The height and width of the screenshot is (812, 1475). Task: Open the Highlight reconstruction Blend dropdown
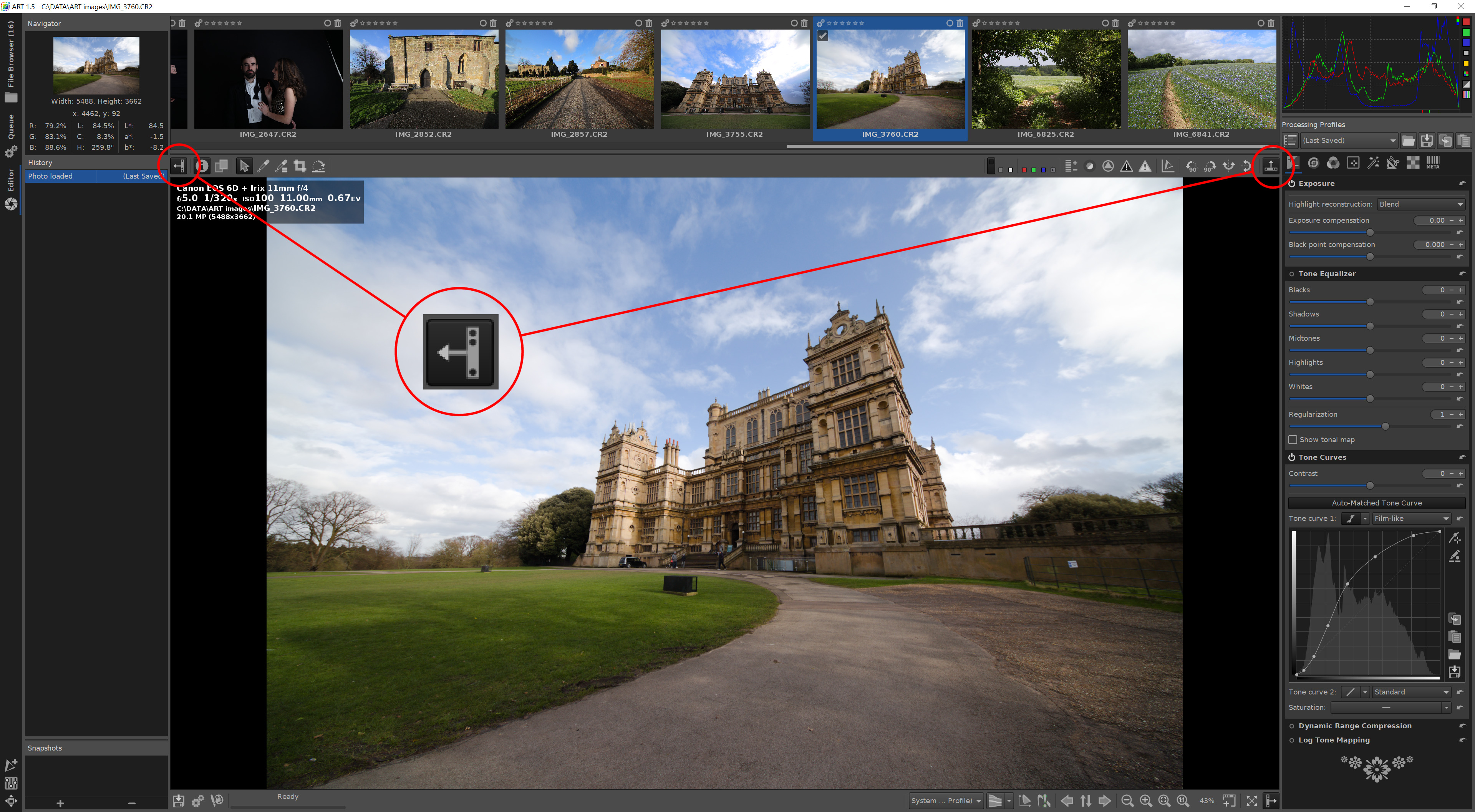pos(1420,204)
